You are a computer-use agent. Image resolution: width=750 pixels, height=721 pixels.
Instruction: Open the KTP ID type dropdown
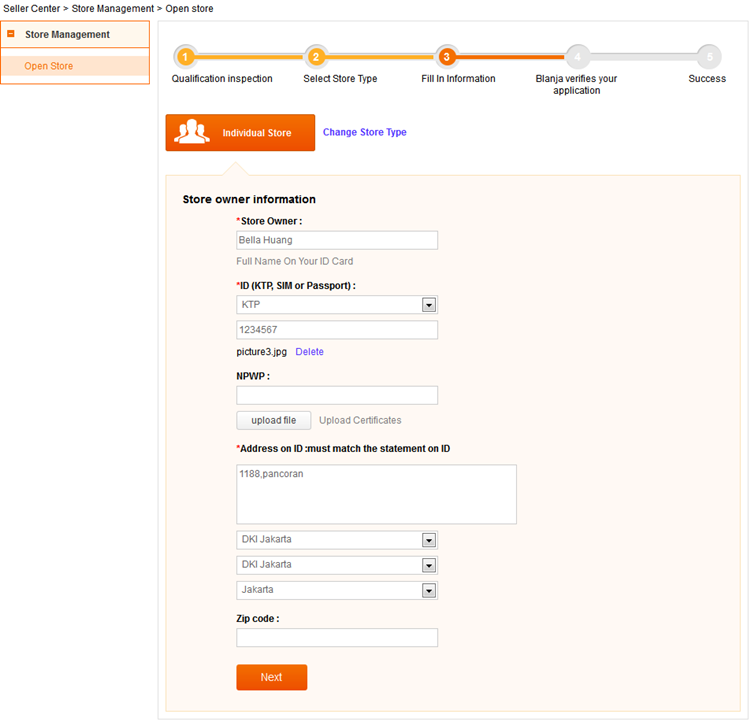(x=337, y=305)
